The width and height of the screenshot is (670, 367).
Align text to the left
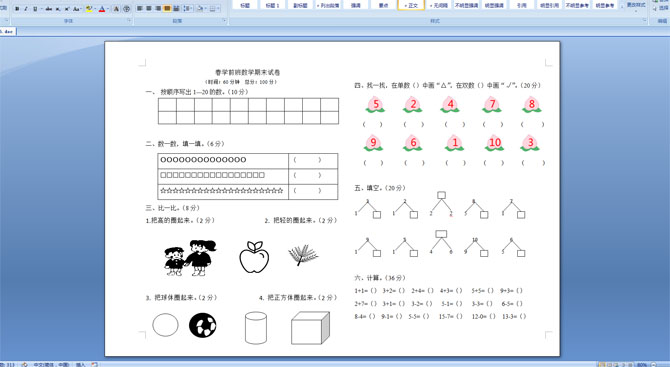[139, 9]
